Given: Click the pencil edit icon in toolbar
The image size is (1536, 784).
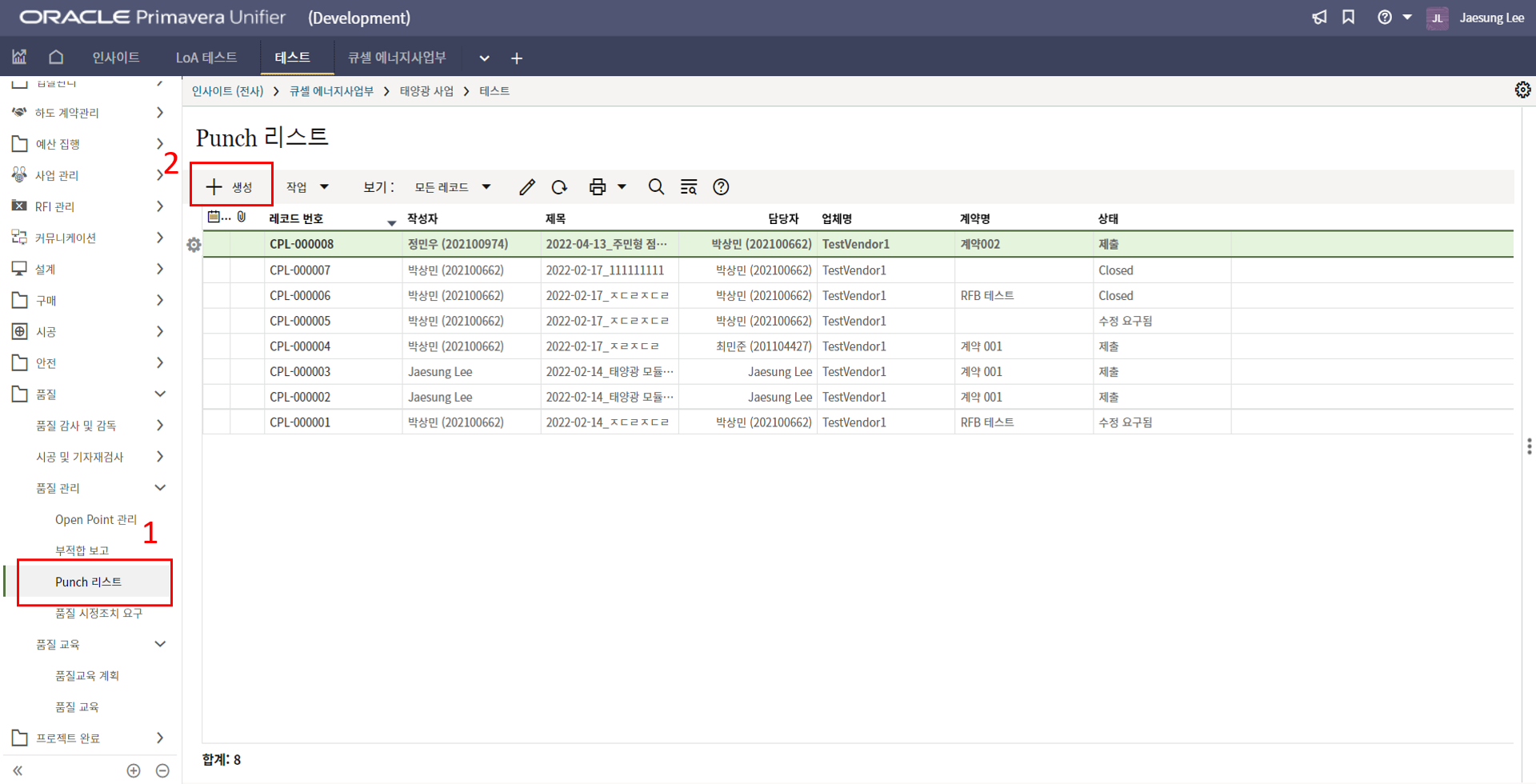Looking at the screenshot, I should (526, 187).
